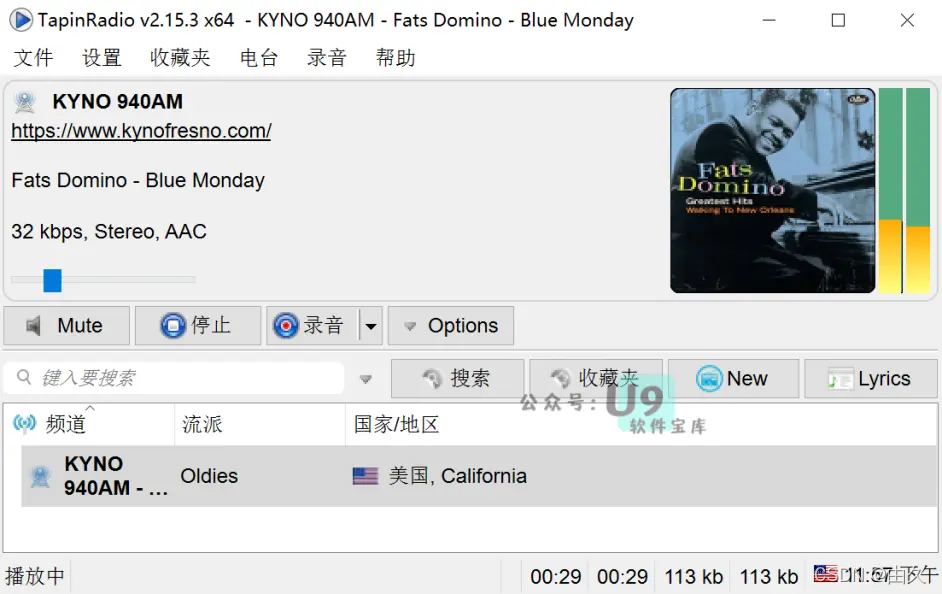
Task: Open the Options dropdown button
Action: point(451,326)
